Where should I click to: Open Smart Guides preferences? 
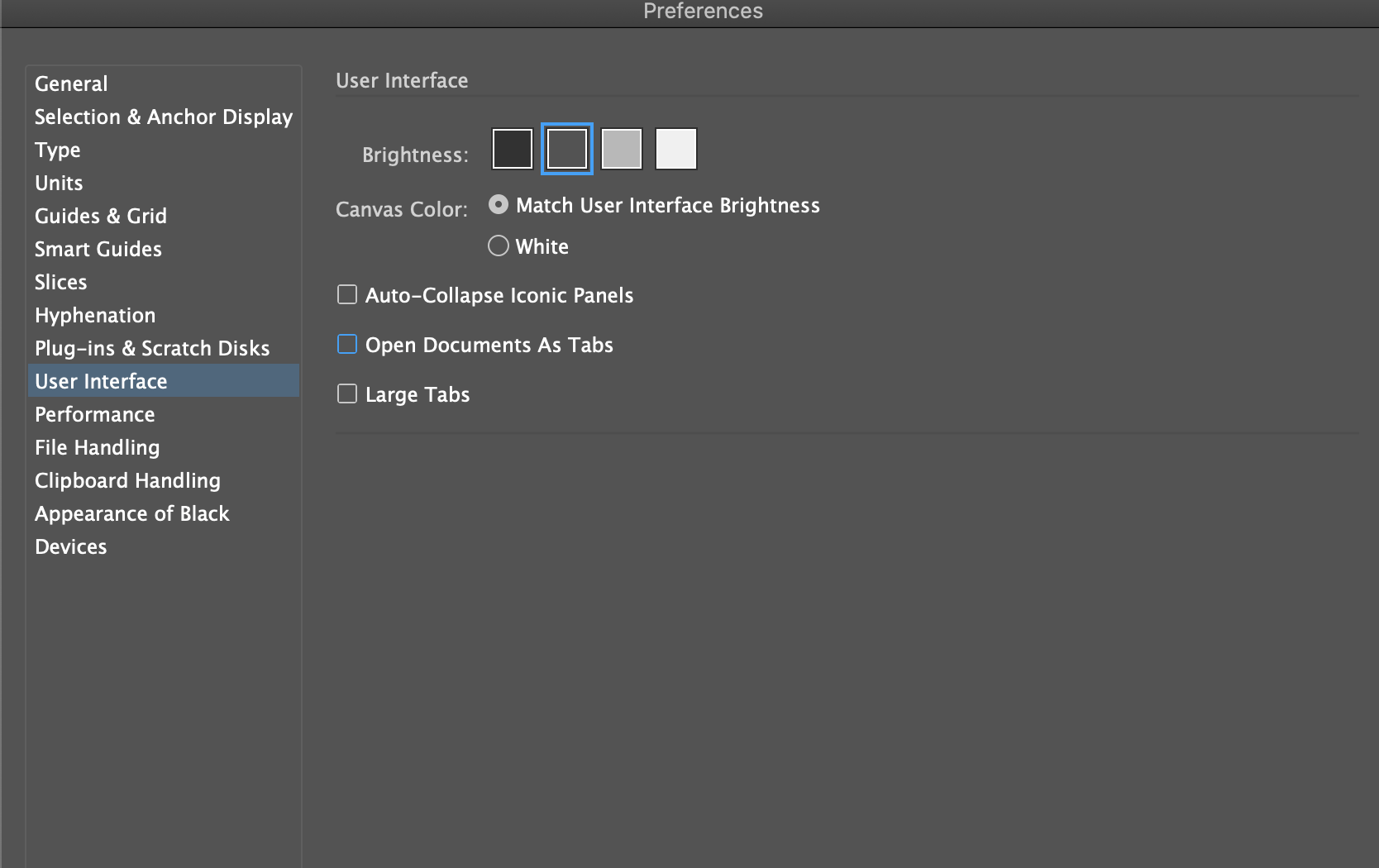pos(98,249)
